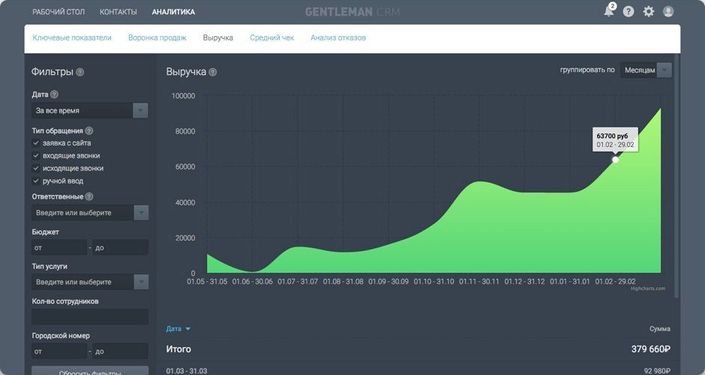705x375 pixels.
Task: Open the Месяцам grouping dropdown
Action: tap(646, 70)
